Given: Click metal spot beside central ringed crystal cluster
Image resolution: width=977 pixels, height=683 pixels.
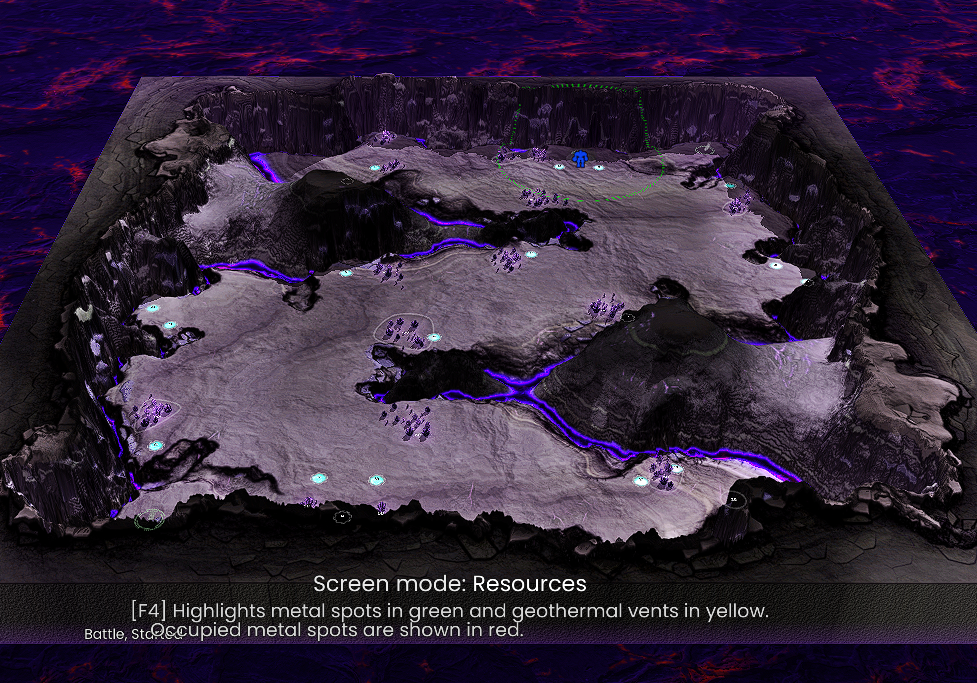Looking at the screenshot, I should [434, 338].
